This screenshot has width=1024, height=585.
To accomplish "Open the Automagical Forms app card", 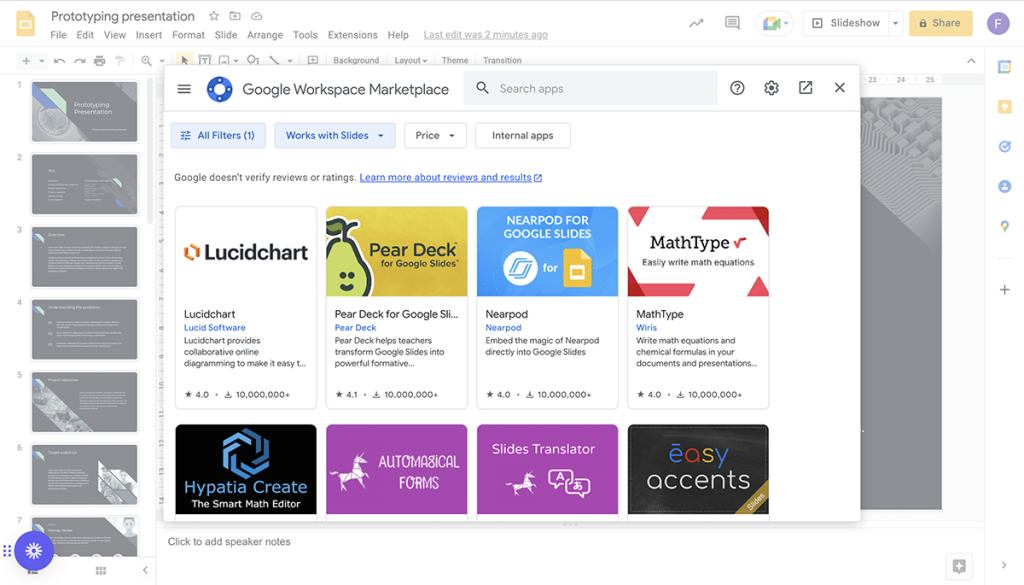I will (397, 472).
